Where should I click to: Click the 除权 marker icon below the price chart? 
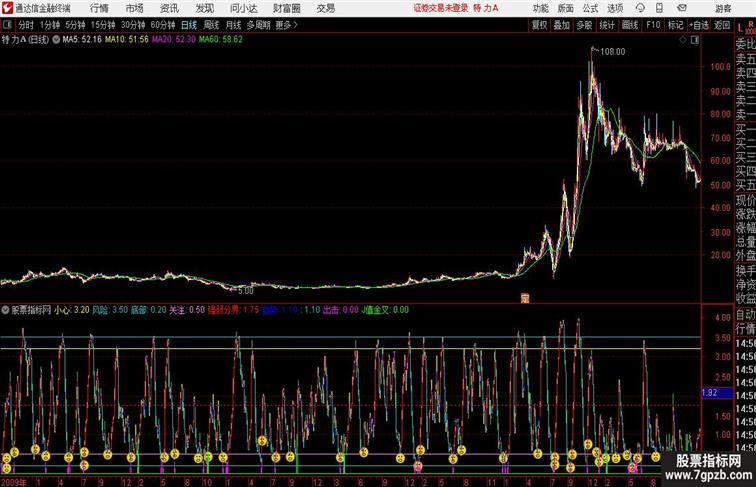point(525,298)
